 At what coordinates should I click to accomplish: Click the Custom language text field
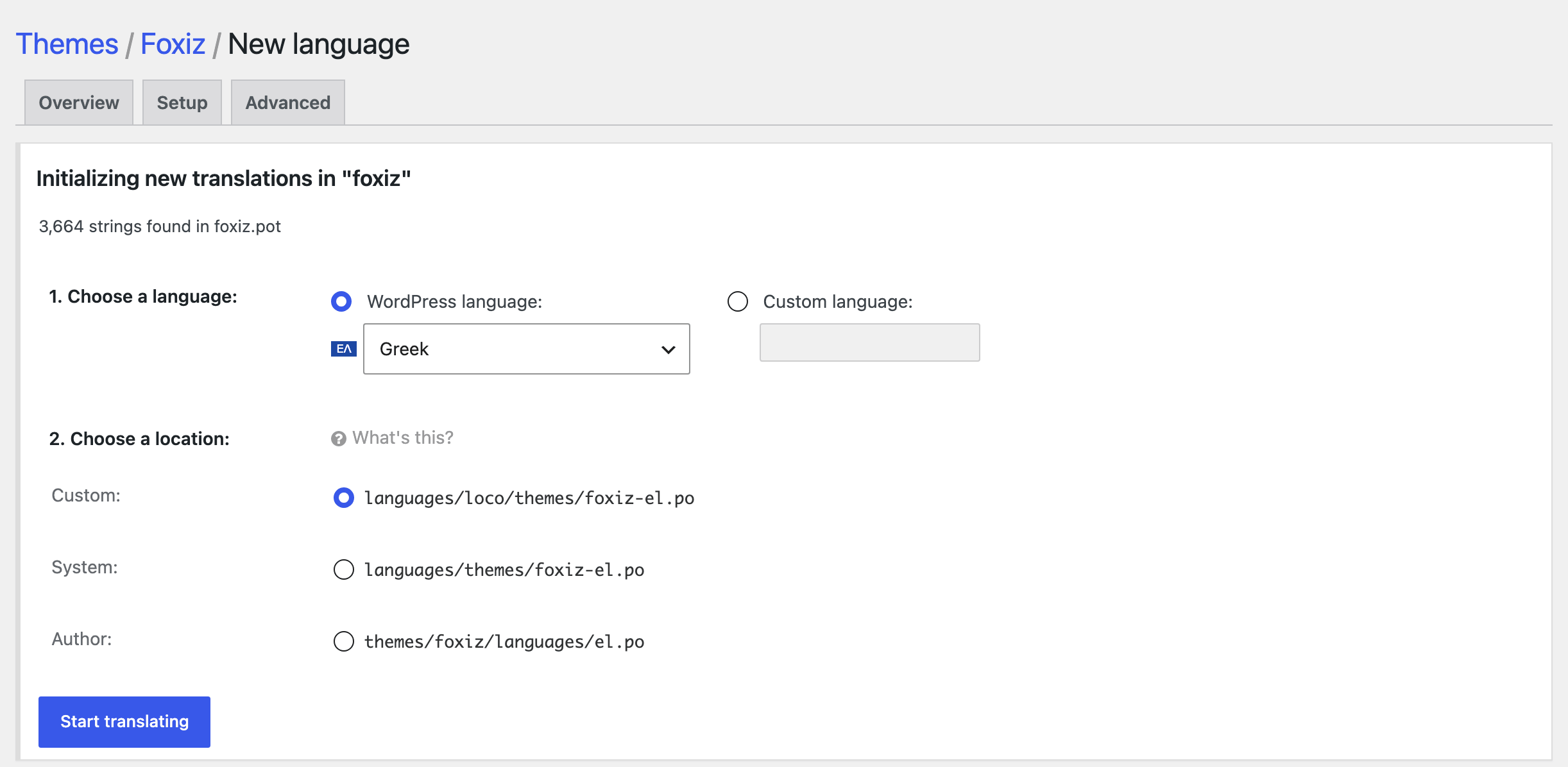pos(870,342)
